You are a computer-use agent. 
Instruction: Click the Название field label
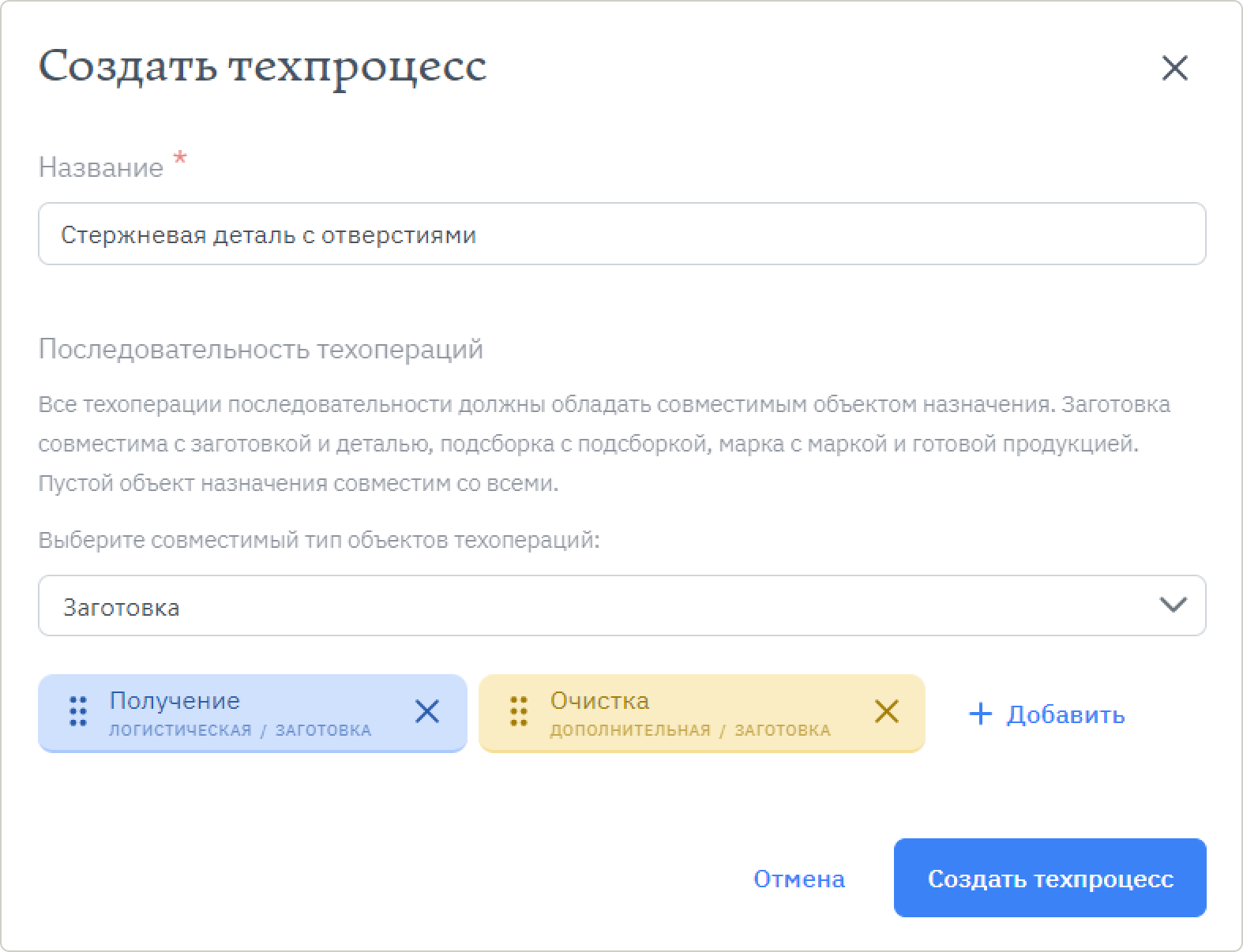[x=101, y=167]
